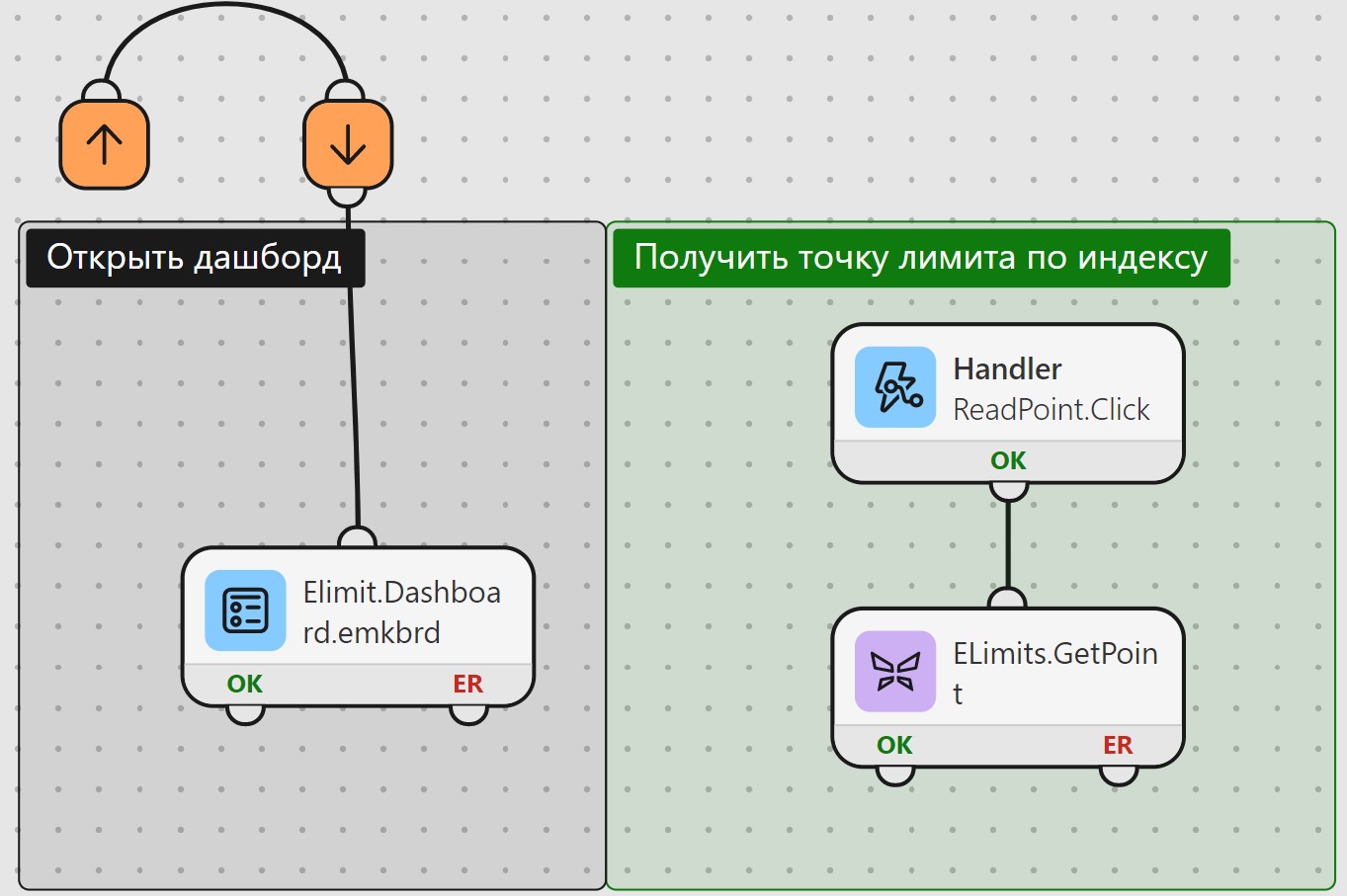Click the input port atop Elimit.Dashboard node

(357, 537)
